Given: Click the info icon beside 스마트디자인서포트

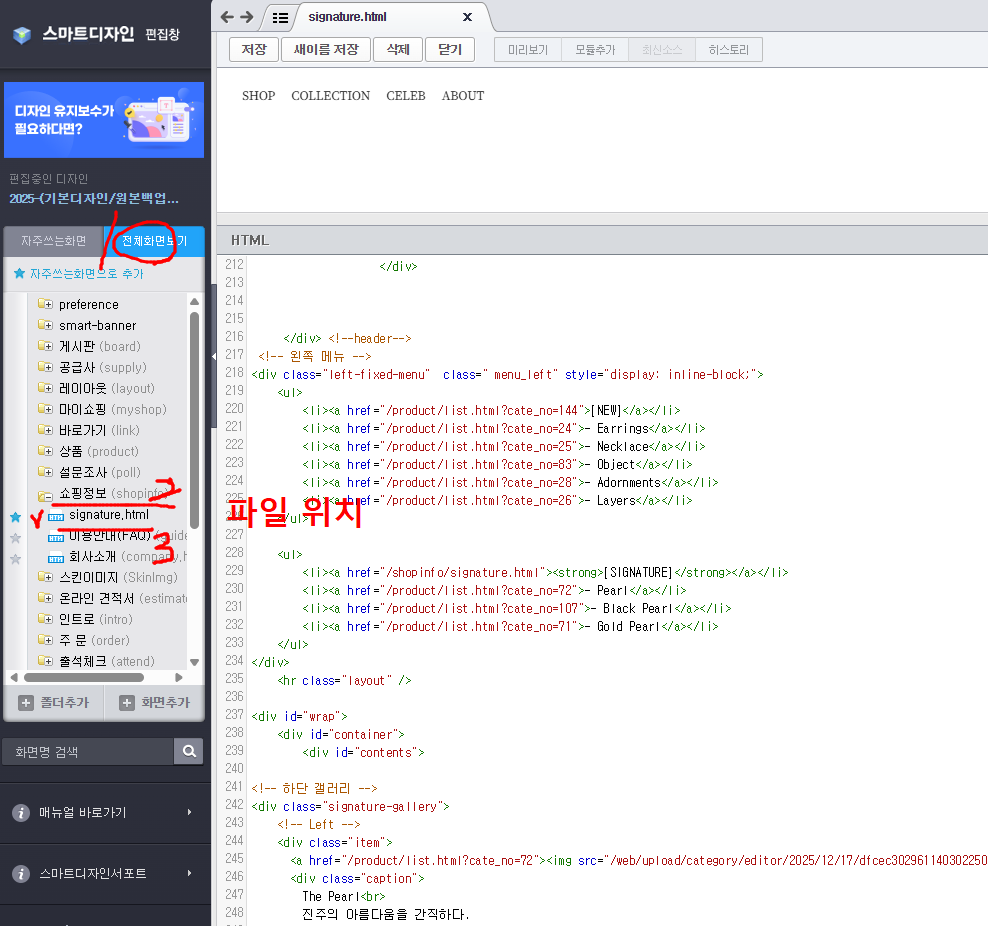Looking at the screenshot, I should tap(20, 874).
